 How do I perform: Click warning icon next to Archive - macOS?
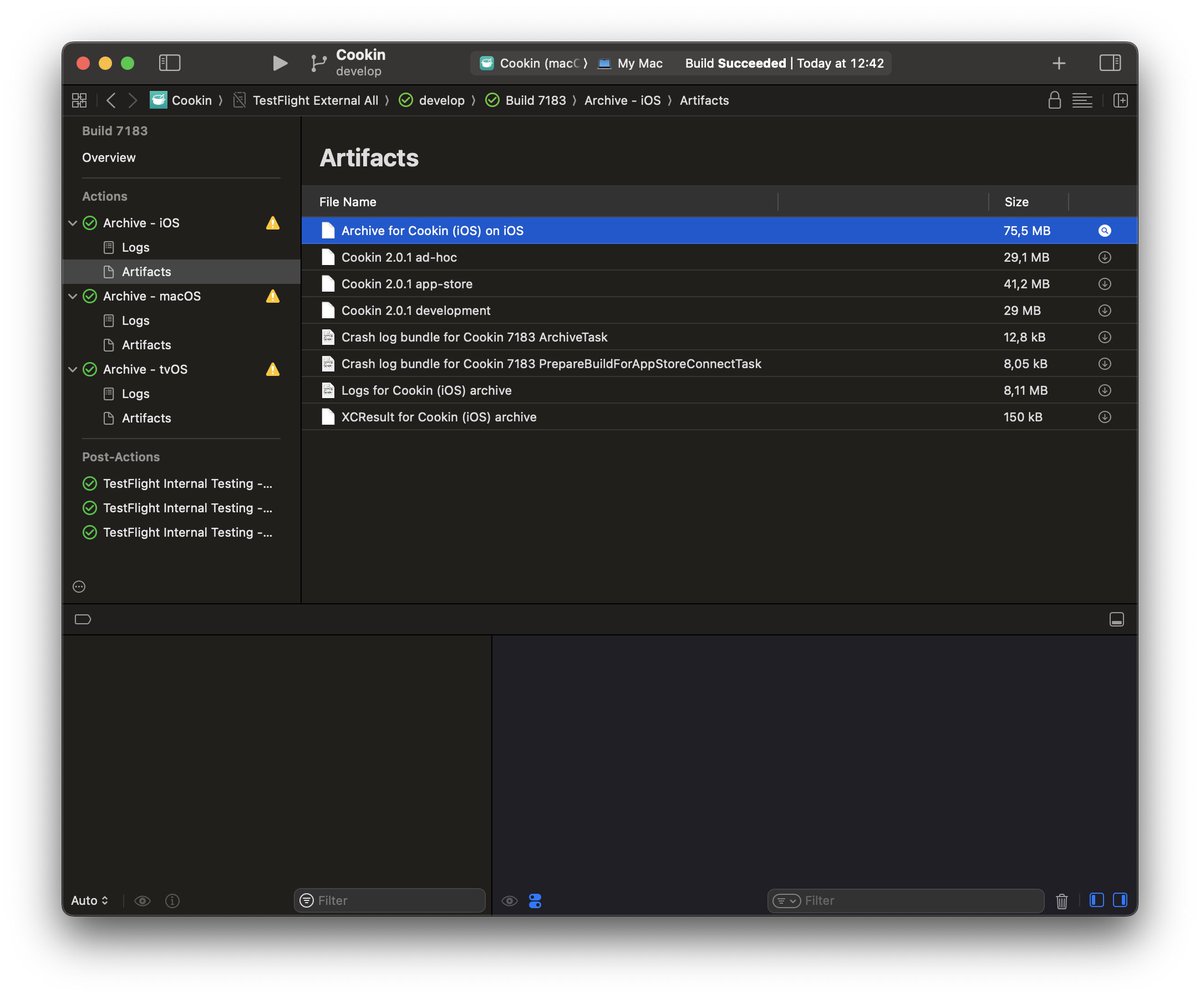coord(272,296)
